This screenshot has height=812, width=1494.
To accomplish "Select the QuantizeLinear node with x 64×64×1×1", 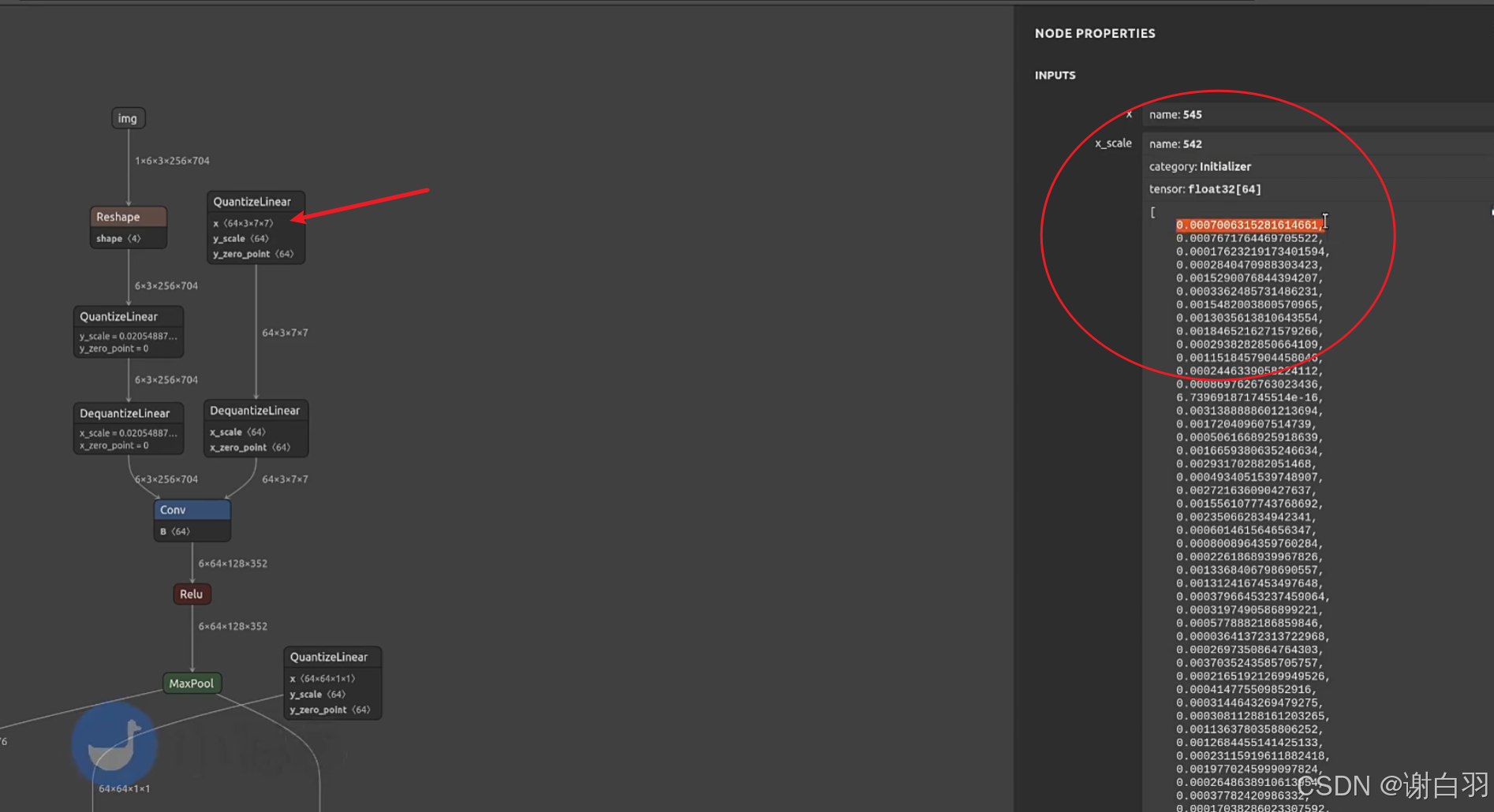I will point(332,657).
